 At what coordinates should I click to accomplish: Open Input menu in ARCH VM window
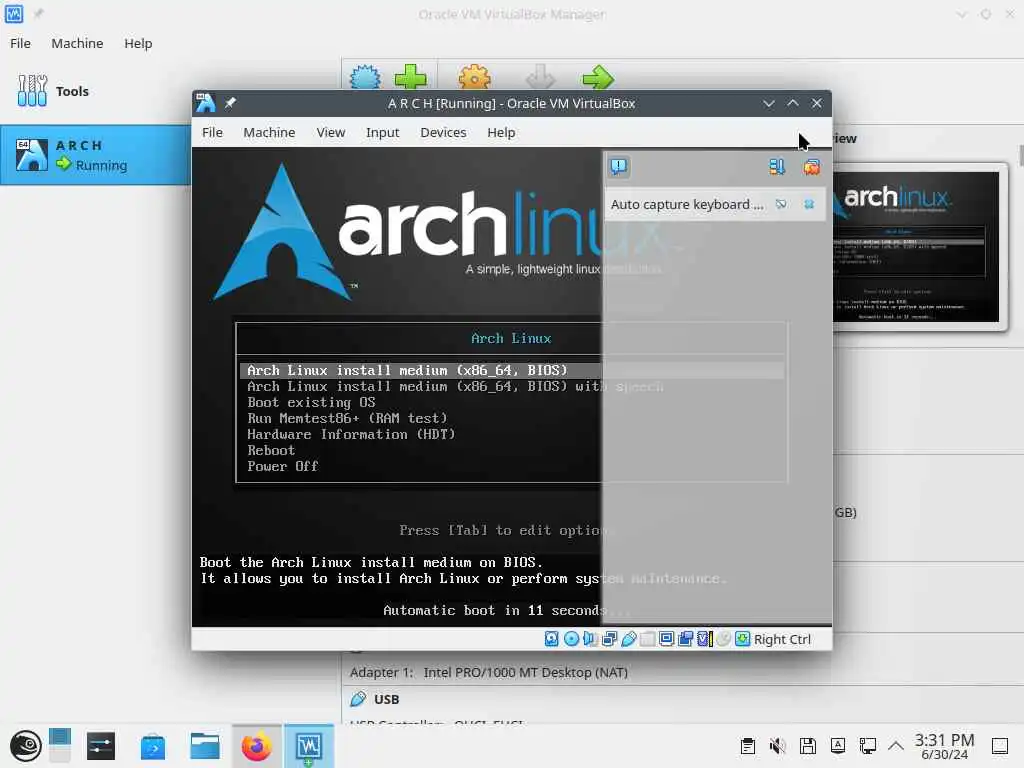[x=382, y=133]
